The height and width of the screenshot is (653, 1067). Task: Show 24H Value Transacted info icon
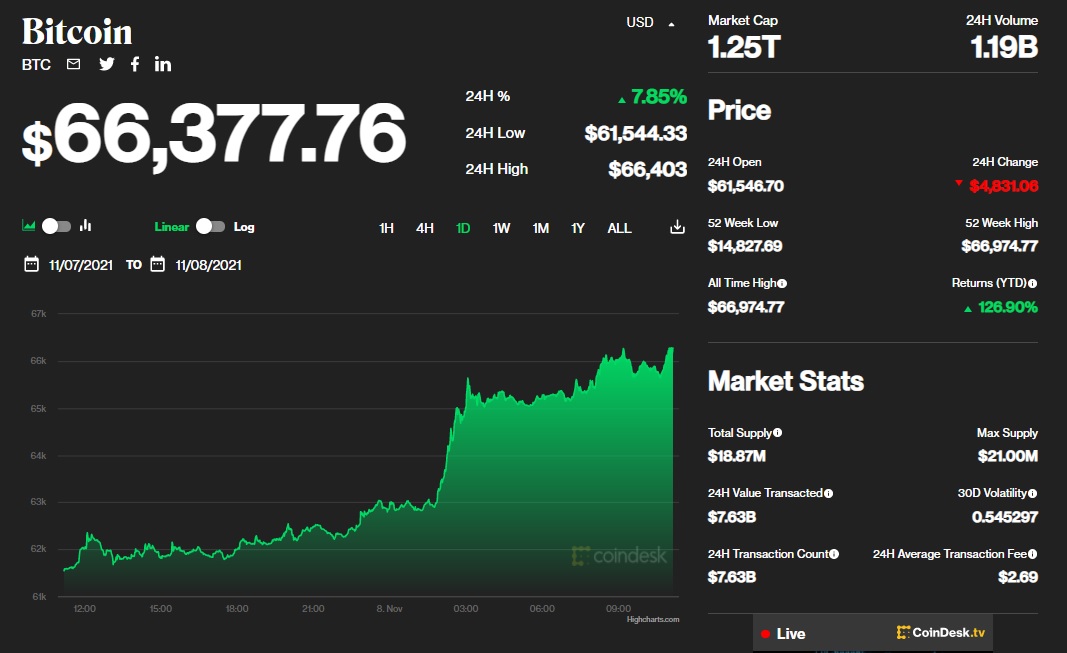(828, 494)
